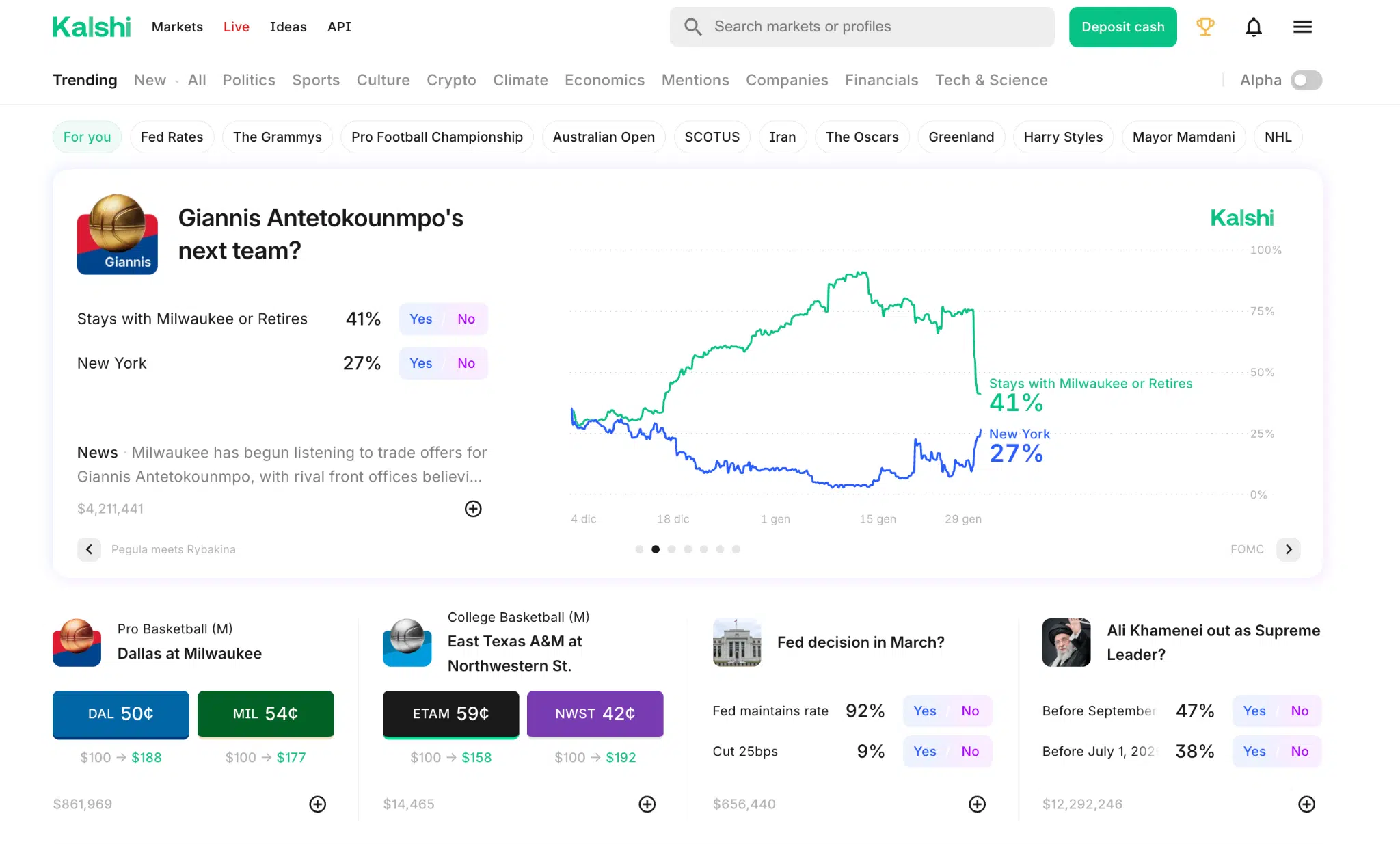
Task: Open the hamburger menu
Action: click(x=1302, y=27)
